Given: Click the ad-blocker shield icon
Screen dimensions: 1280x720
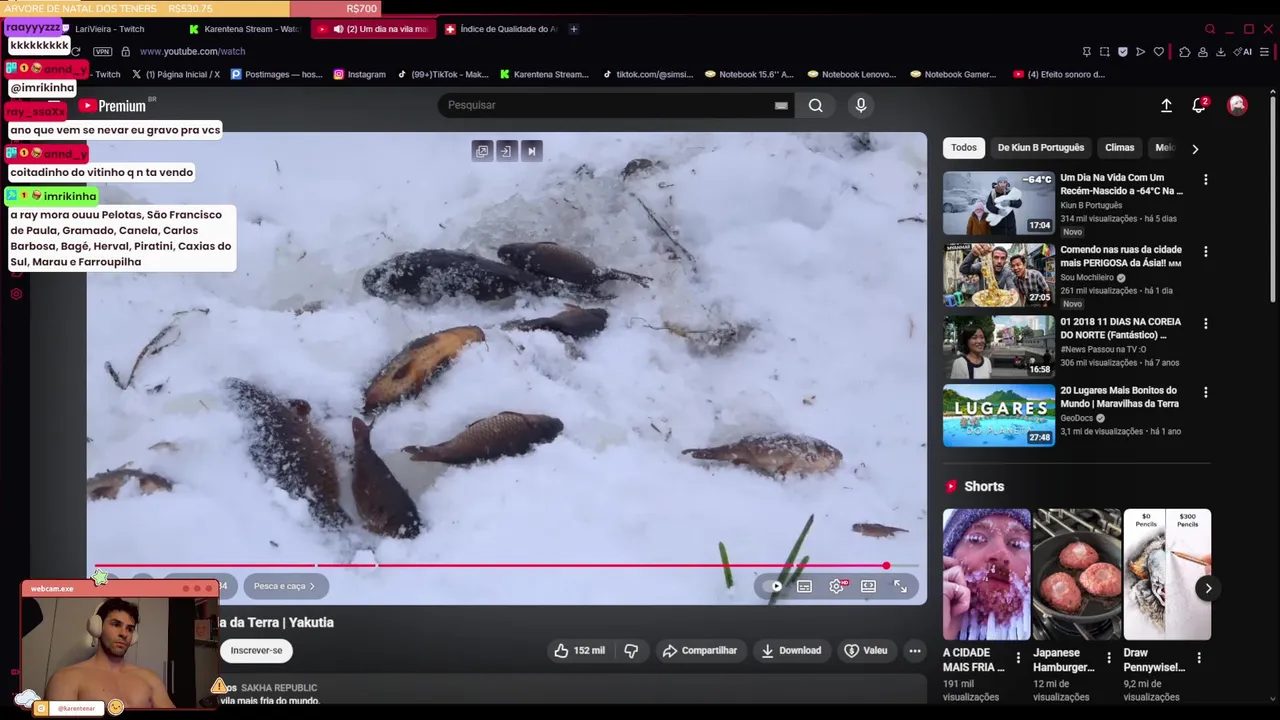Looking at the screenshot, I should 1123,52.
